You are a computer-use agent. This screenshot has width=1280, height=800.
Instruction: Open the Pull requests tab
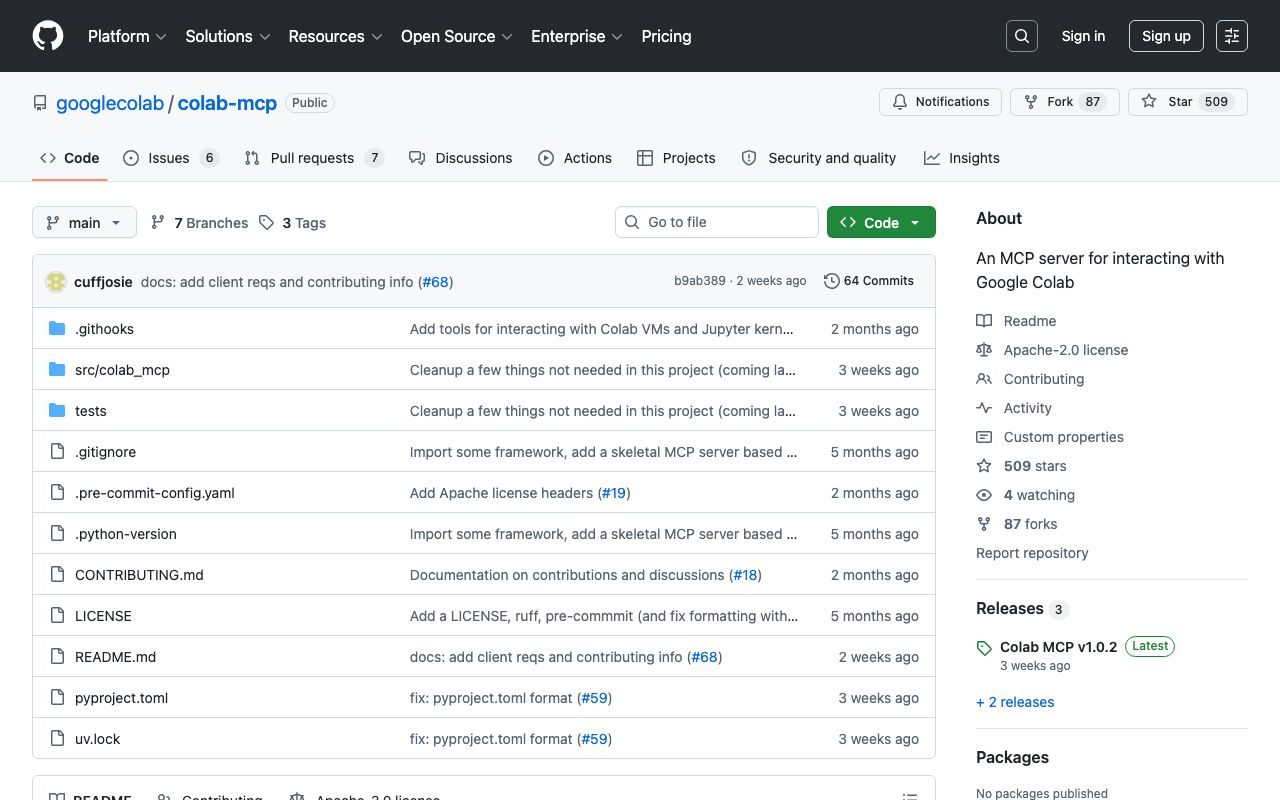click(x=312, y=158)
